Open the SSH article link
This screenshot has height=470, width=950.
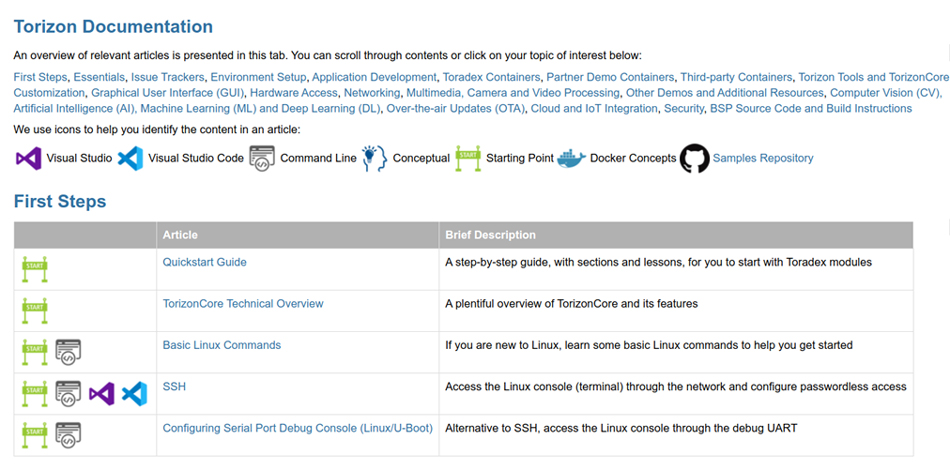[174, 386]
